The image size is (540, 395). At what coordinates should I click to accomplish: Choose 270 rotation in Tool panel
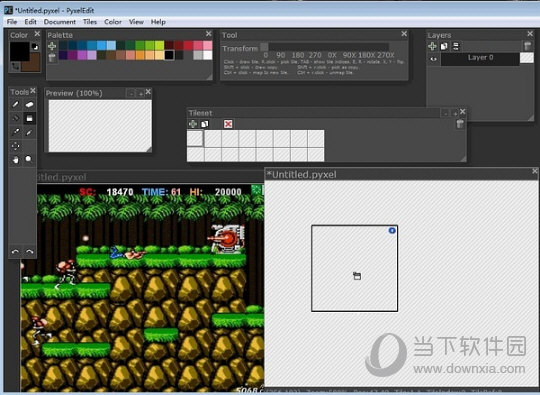(x=315, y=55)
